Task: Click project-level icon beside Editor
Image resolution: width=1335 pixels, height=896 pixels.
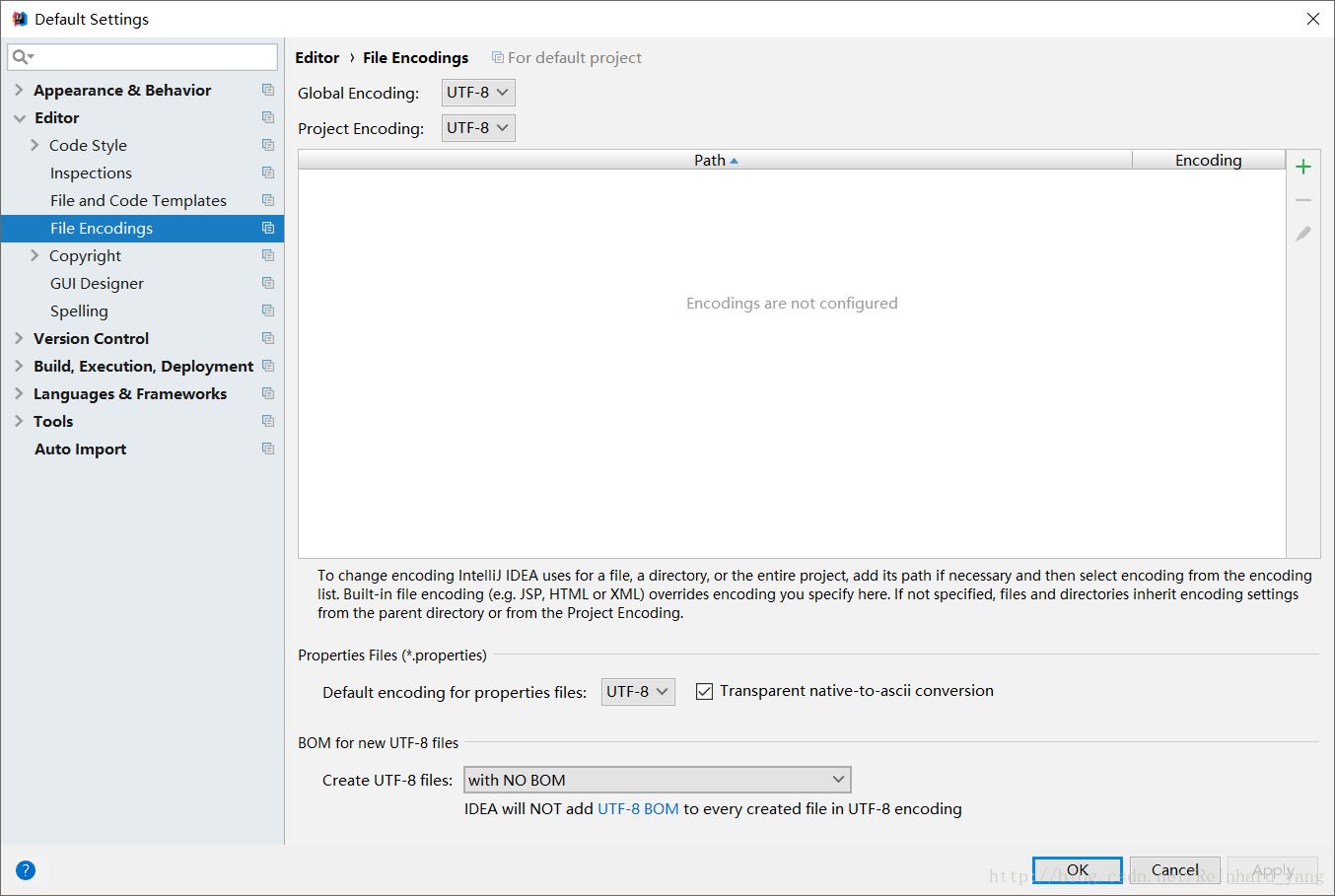Action: click(x=268, y=117)
